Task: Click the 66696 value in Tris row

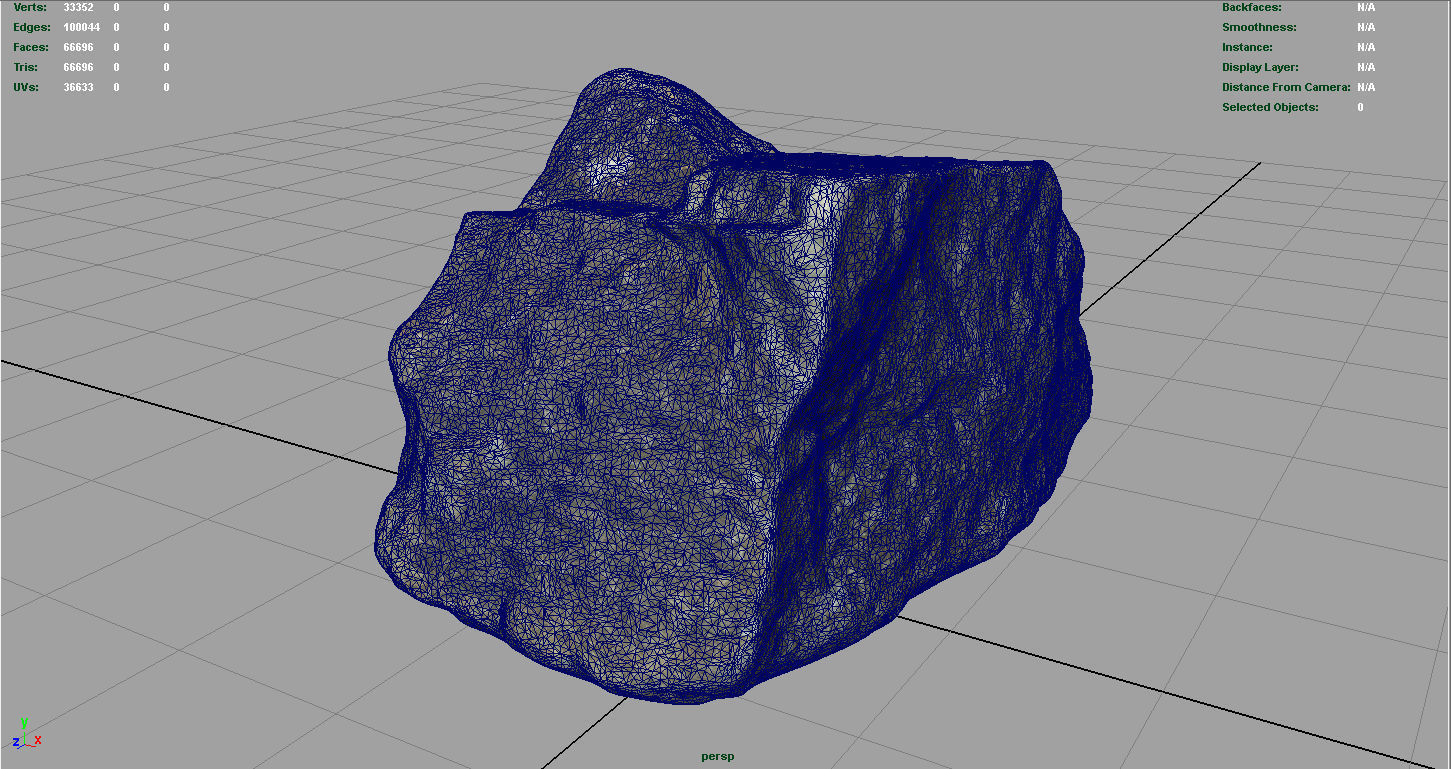Action: (x=78, y=67)
